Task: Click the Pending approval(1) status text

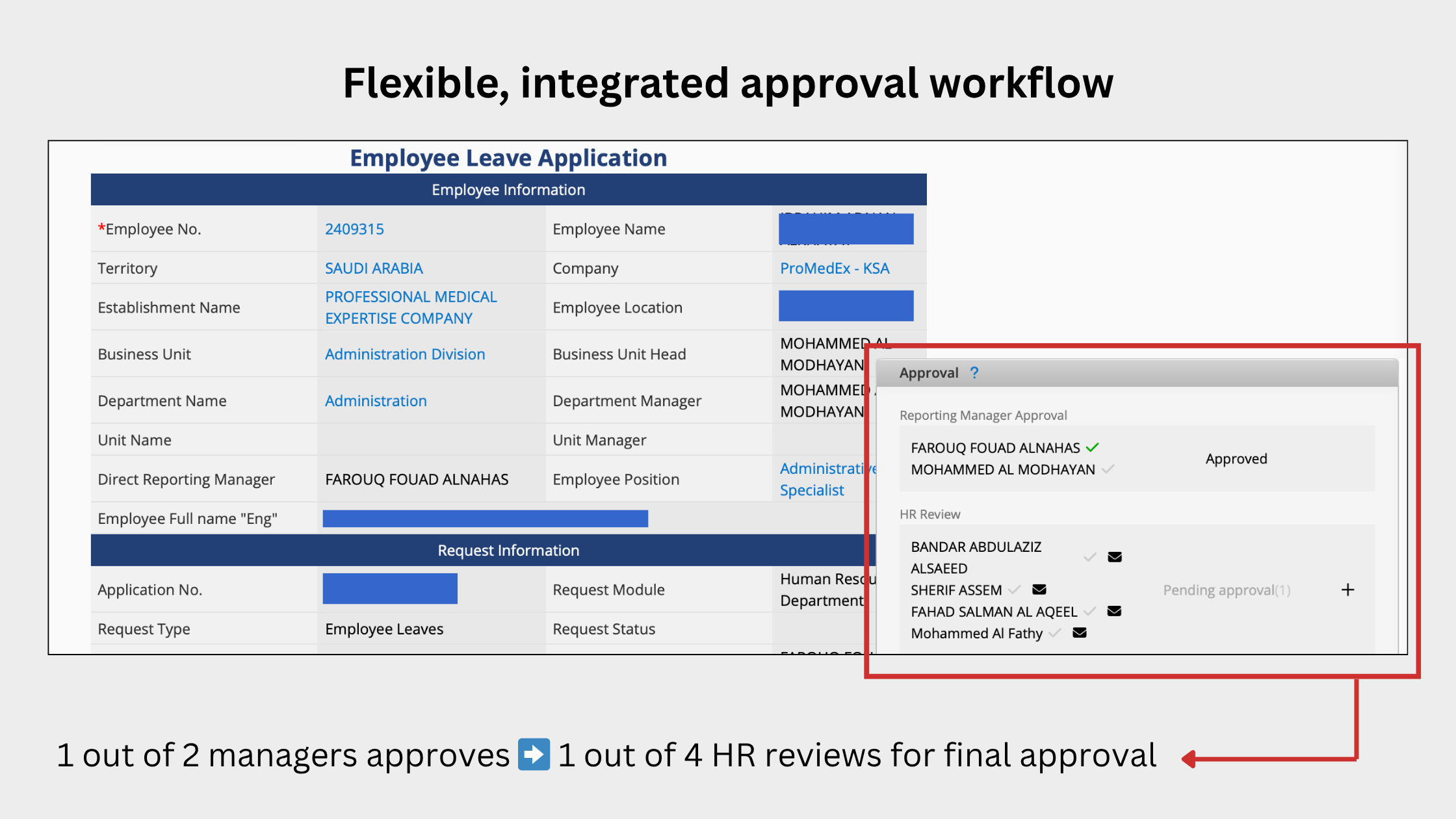Action: [x=1227, y=590]
